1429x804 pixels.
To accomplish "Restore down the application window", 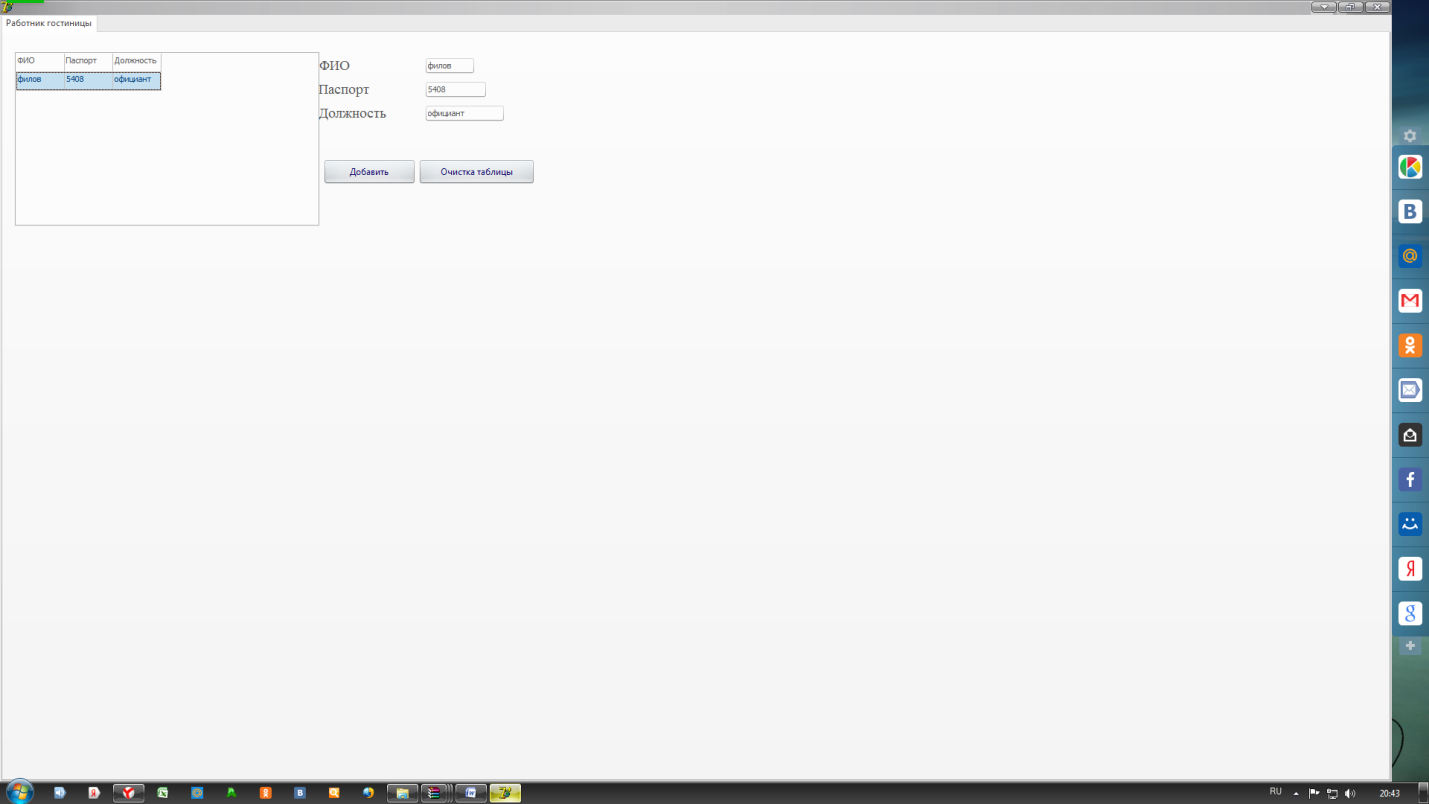I will [x=1351, y=7].
